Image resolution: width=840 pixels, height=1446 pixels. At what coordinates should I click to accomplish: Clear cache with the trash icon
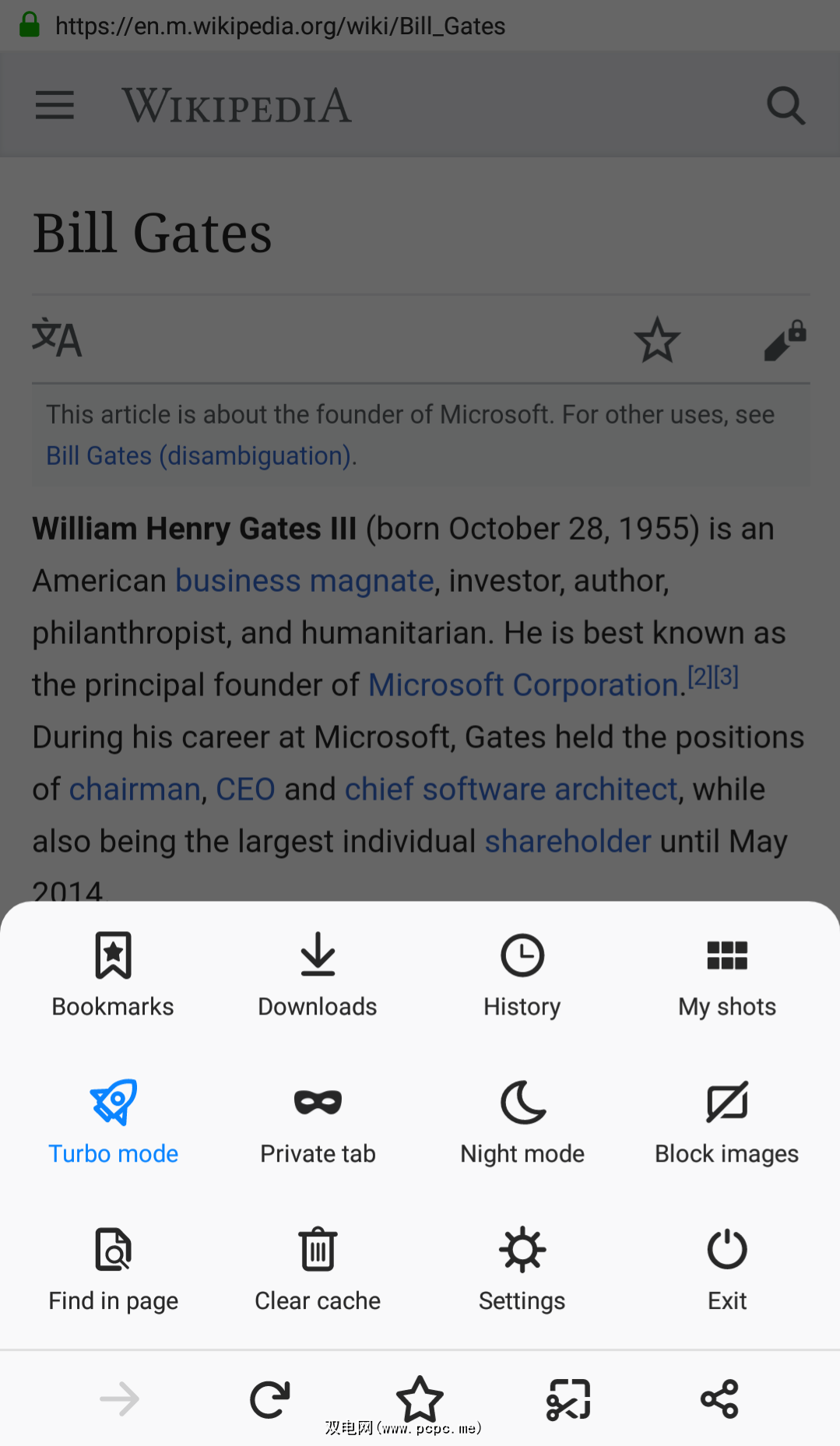tap(318, 1268)
